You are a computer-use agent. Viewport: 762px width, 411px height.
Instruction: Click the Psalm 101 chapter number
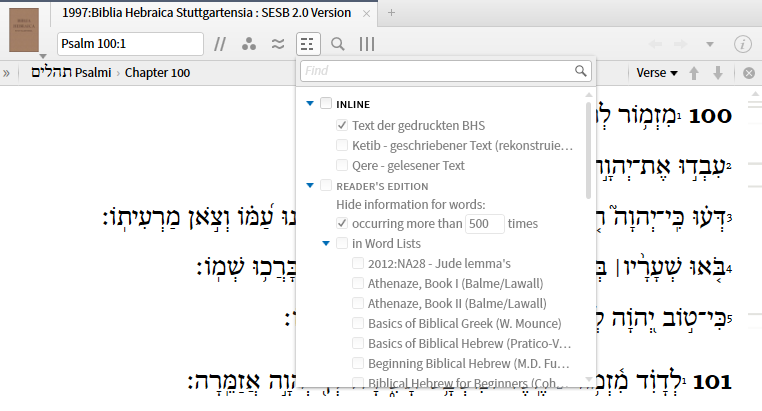[x=712, y=382]
